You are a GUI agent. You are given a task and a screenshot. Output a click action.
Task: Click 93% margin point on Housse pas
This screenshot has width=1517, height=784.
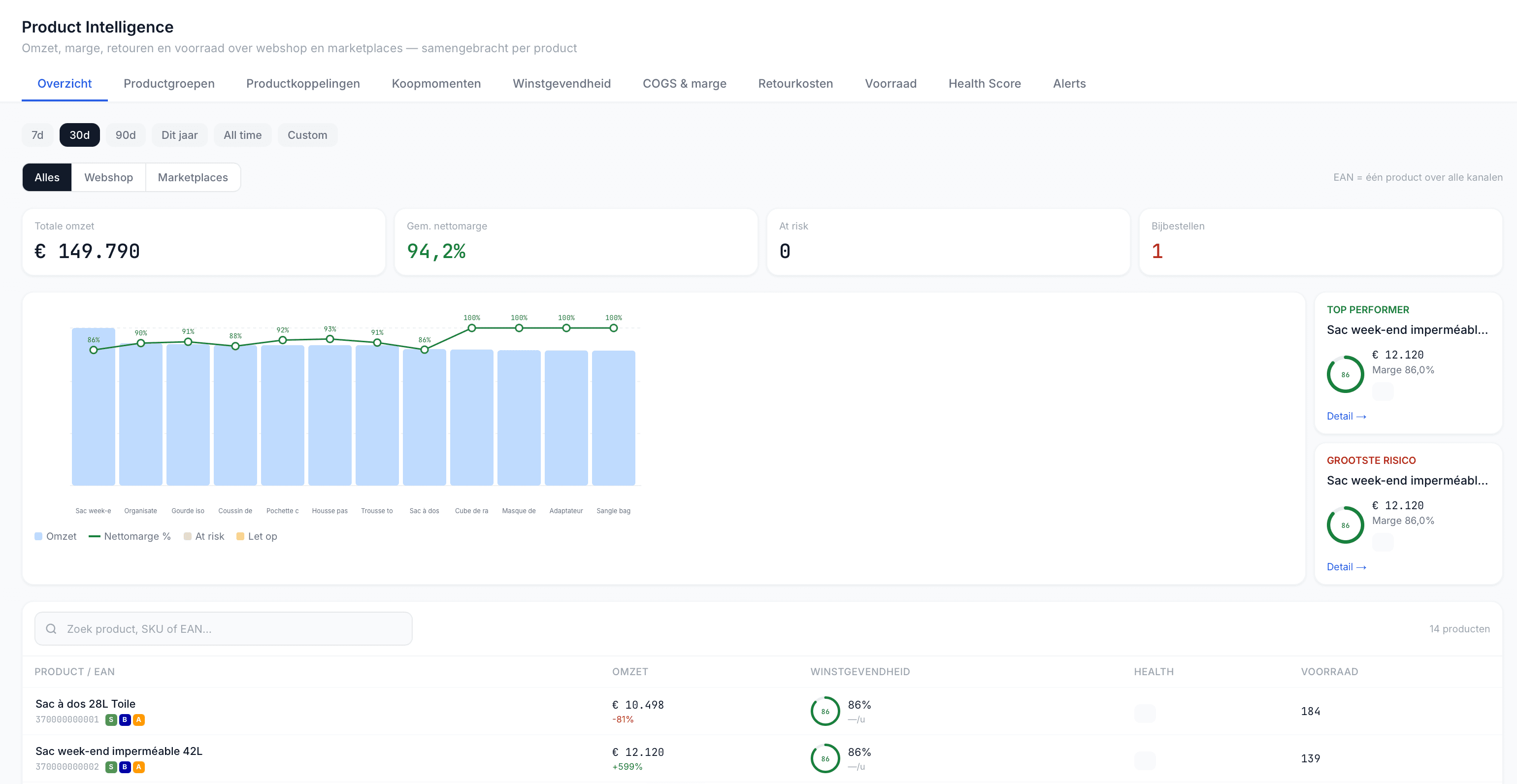click(330, 339)
